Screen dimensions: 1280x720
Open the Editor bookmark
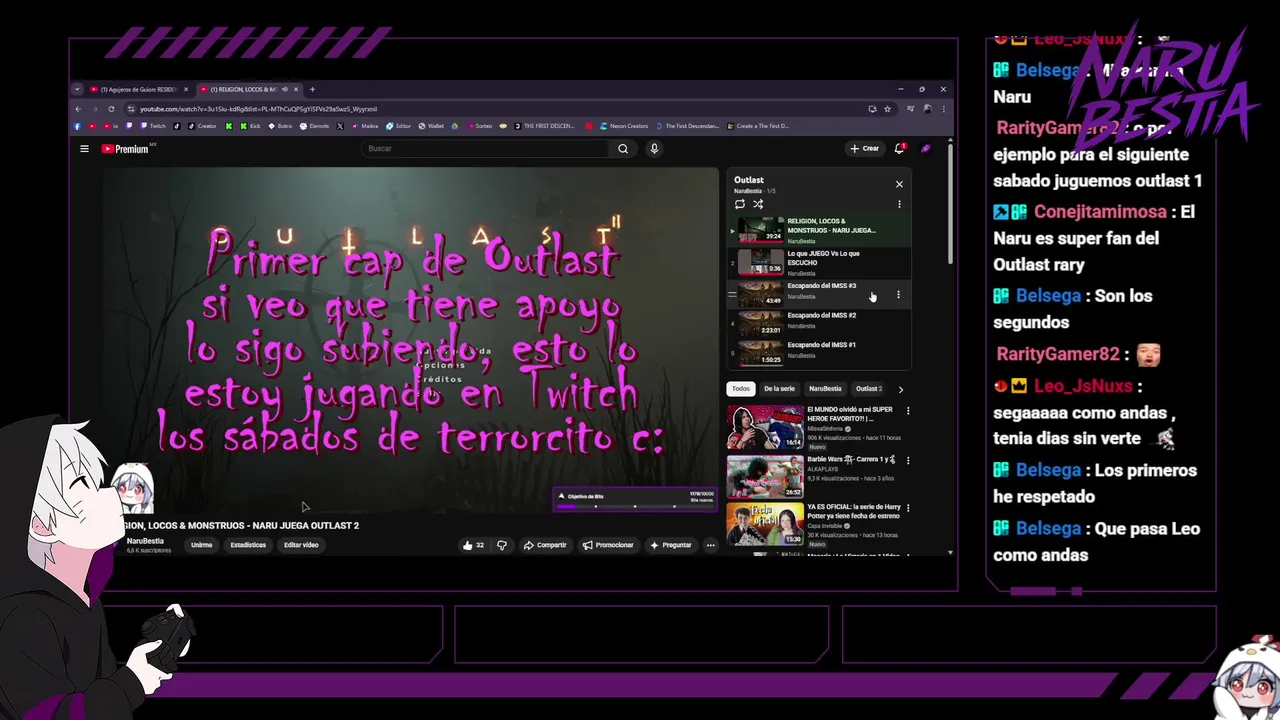399,126
